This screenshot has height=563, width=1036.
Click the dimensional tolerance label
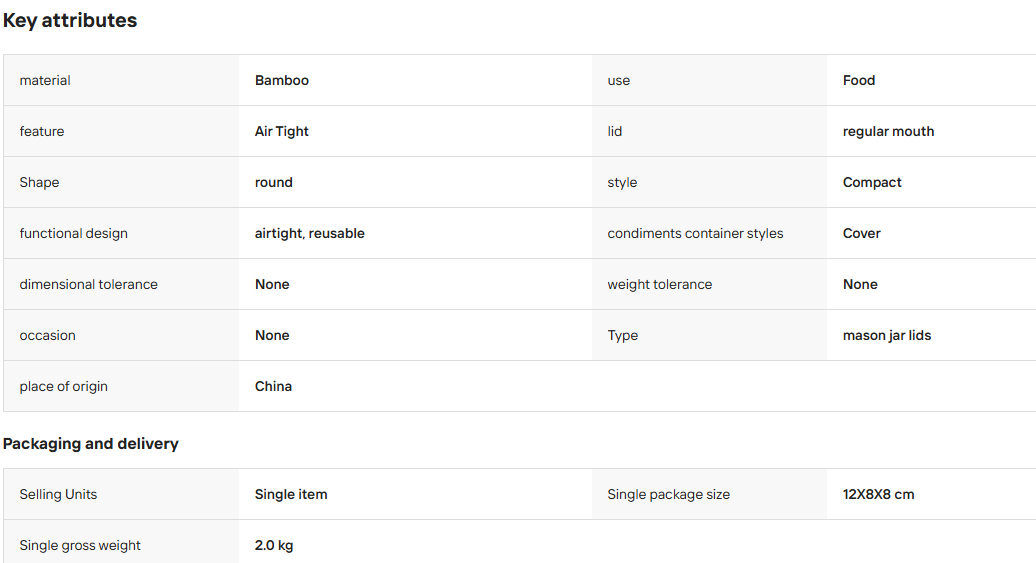click(89, 284)
